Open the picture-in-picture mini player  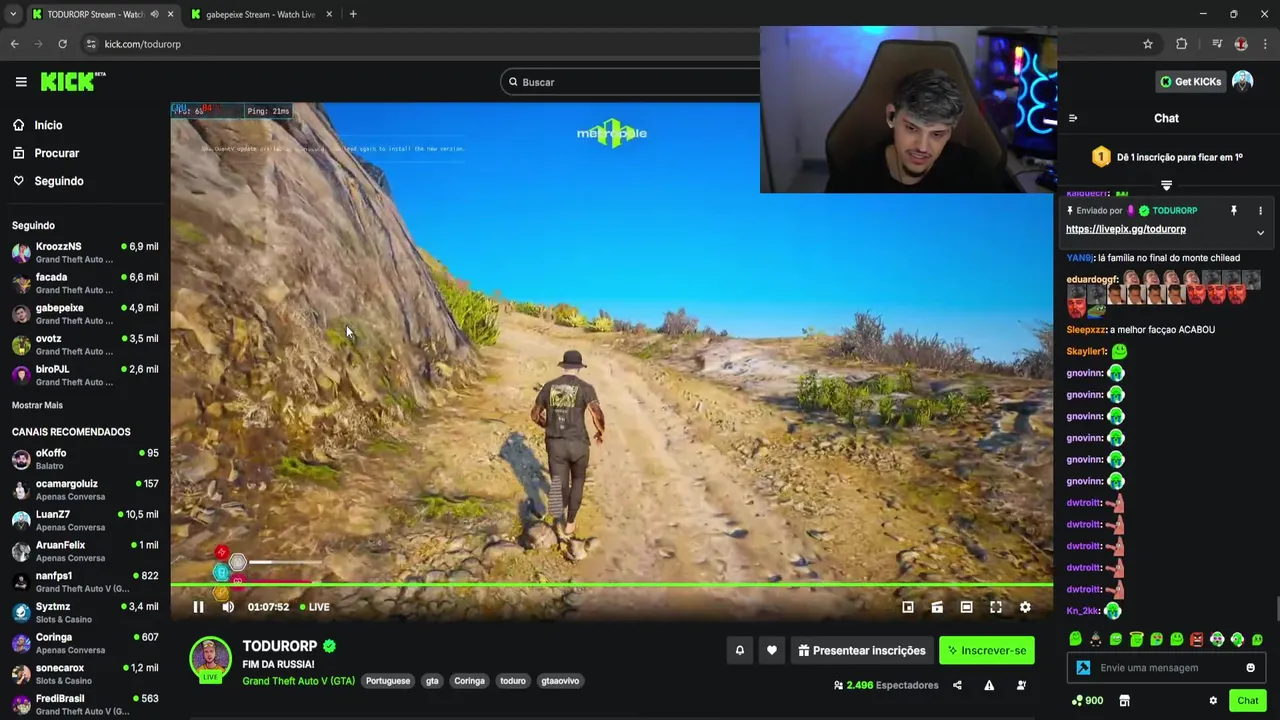click(908, 607)
